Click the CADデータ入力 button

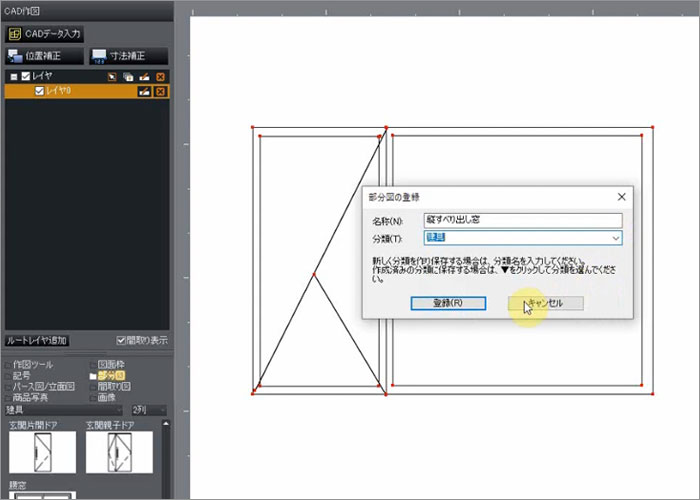click(44, 34)
